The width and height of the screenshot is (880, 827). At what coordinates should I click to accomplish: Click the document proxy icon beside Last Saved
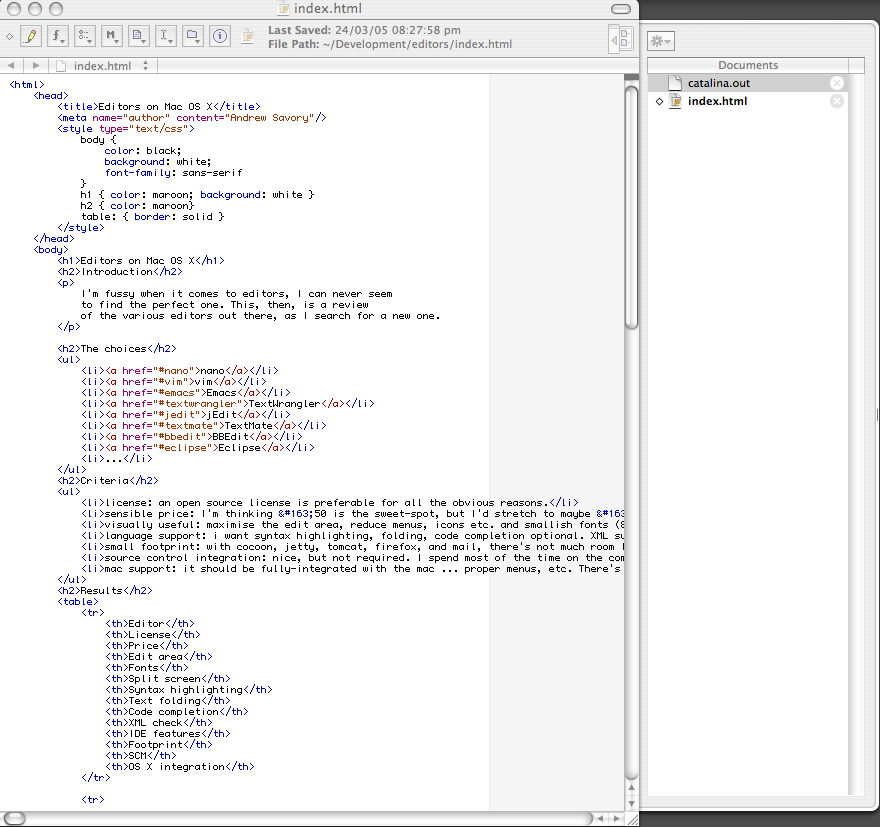247,36
